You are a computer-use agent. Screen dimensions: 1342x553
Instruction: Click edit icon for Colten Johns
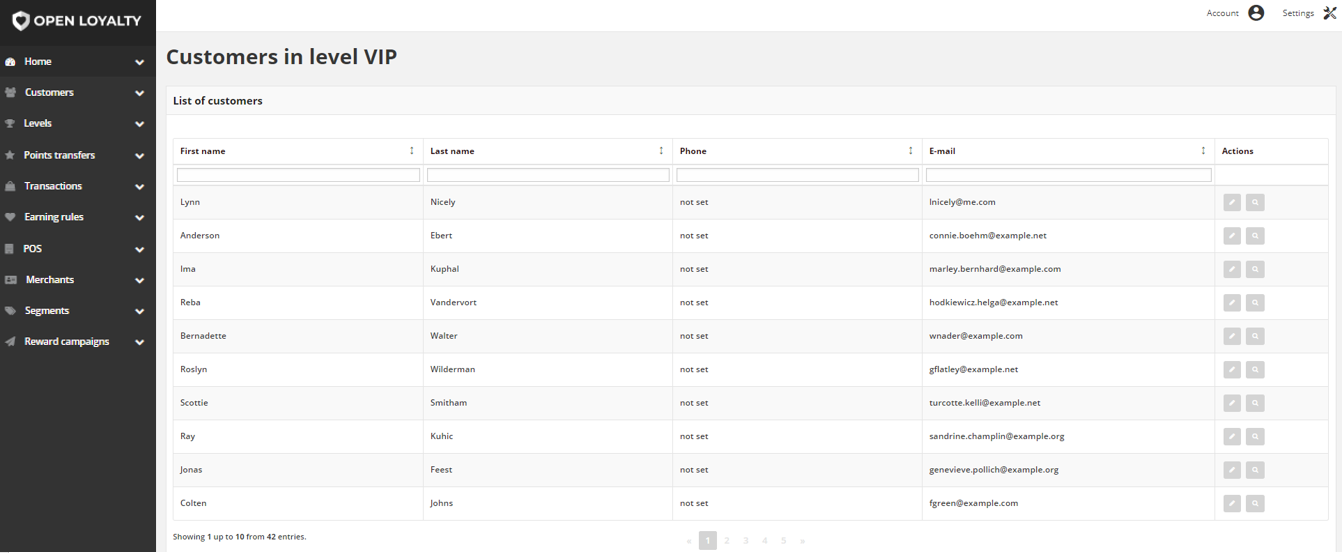pos(1232,503)
